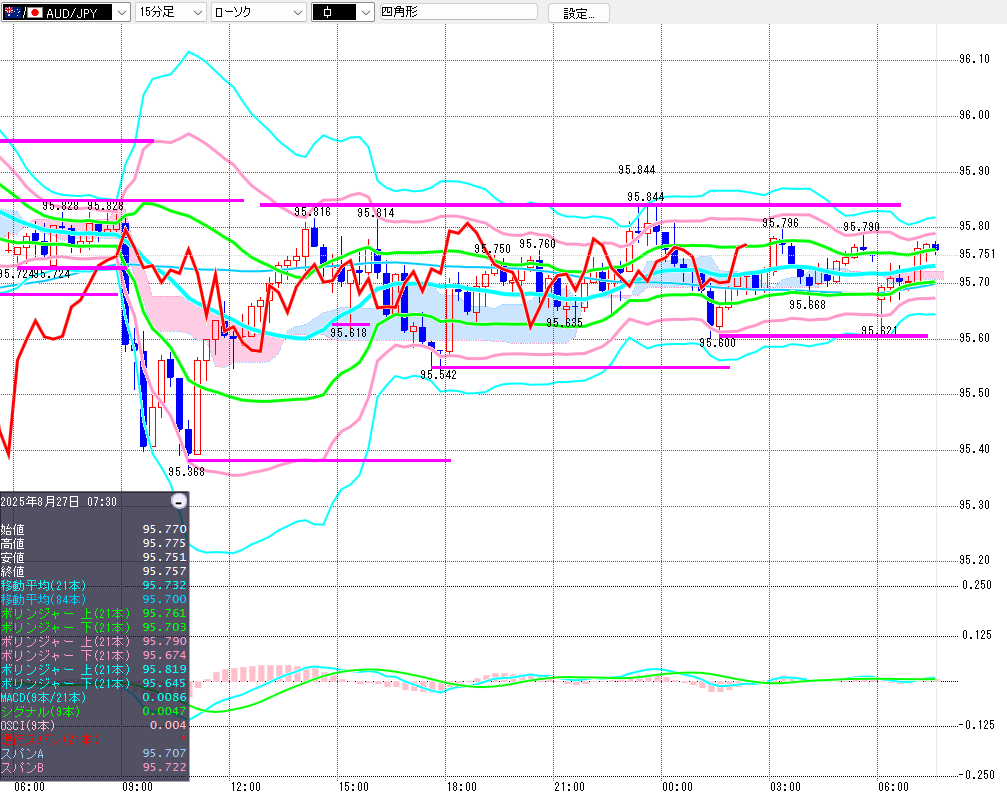Click the シグナル(9本) row
This screenshot has height=797, width=1007.
[94, 712]
